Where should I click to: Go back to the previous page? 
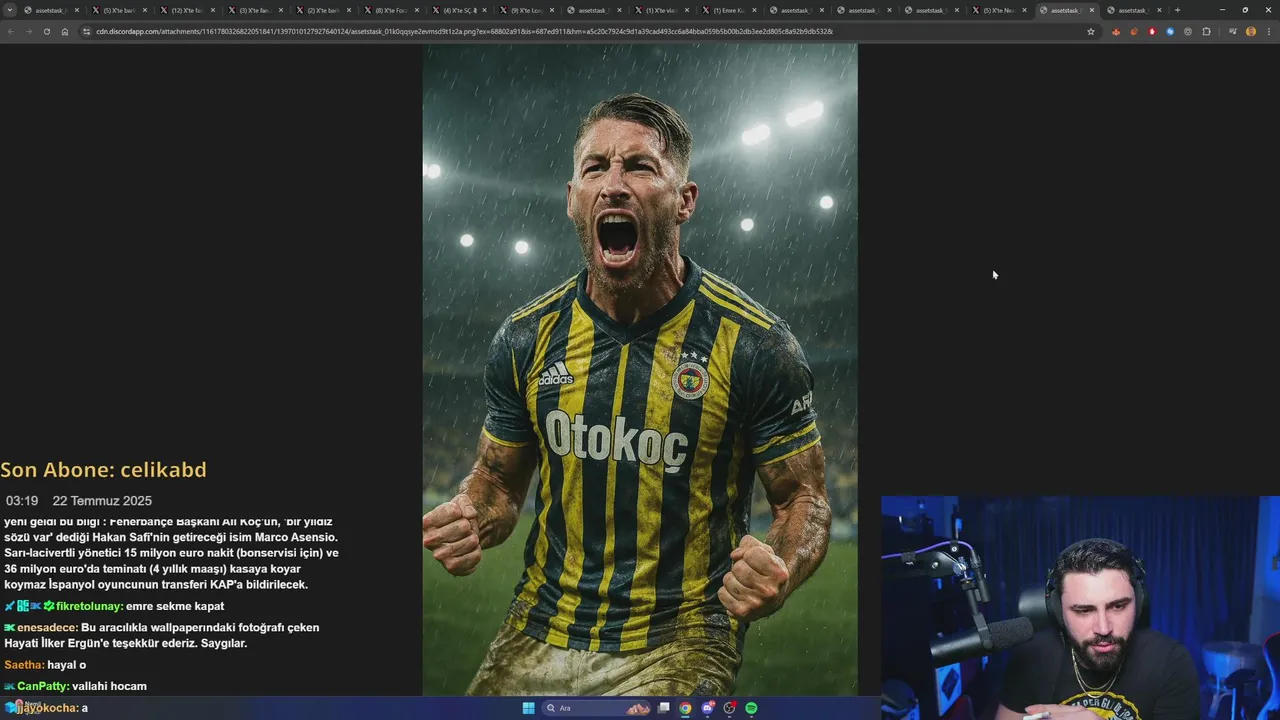coord(10,31)
